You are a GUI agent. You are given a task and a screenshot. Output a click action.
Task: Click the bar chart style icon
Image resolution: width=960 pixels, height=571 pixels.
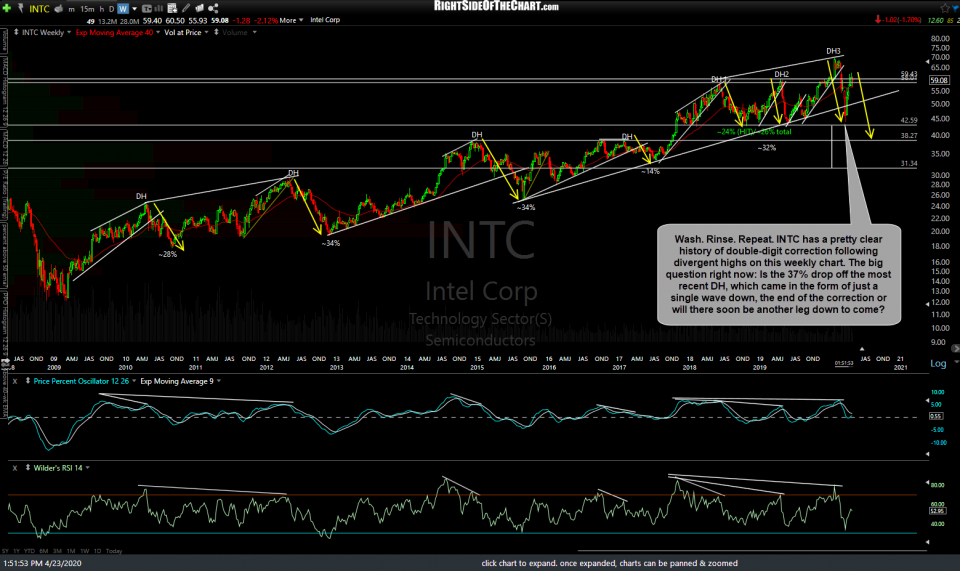pos(159,9)
